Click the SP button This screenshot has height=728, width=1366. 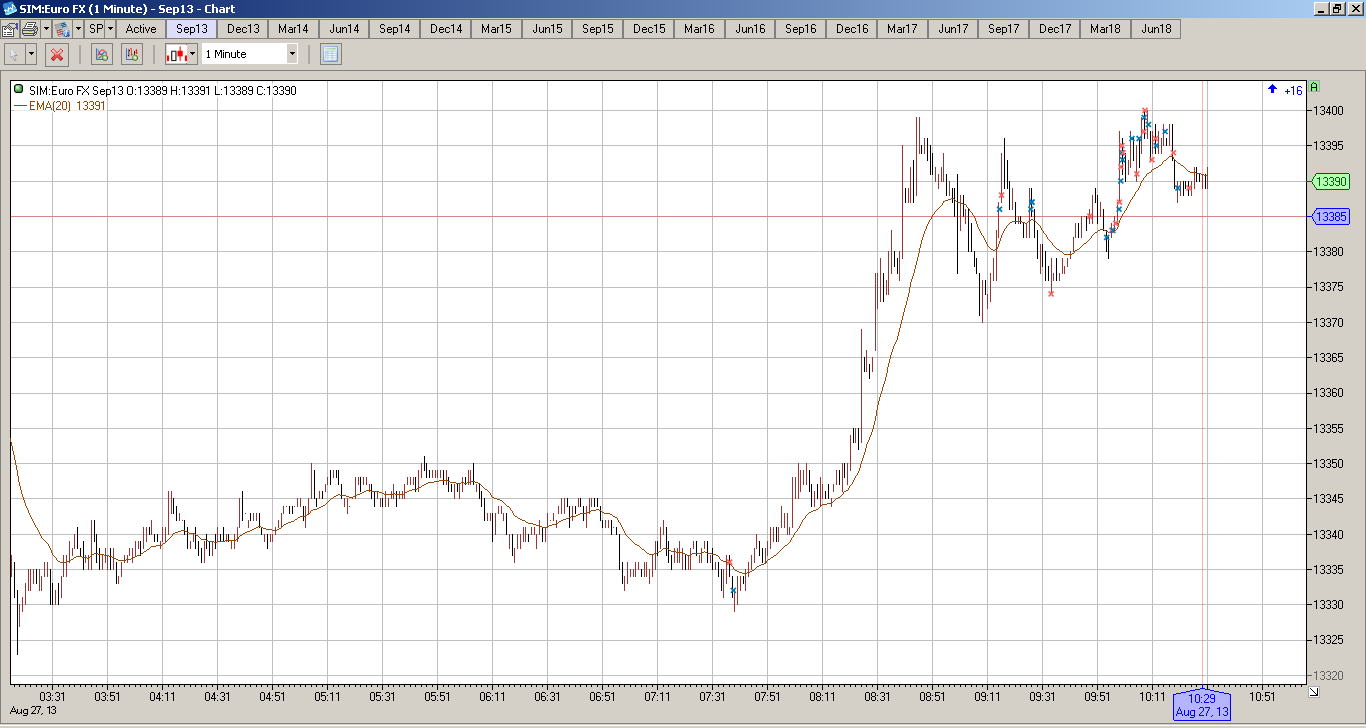(x=96, y=29)
